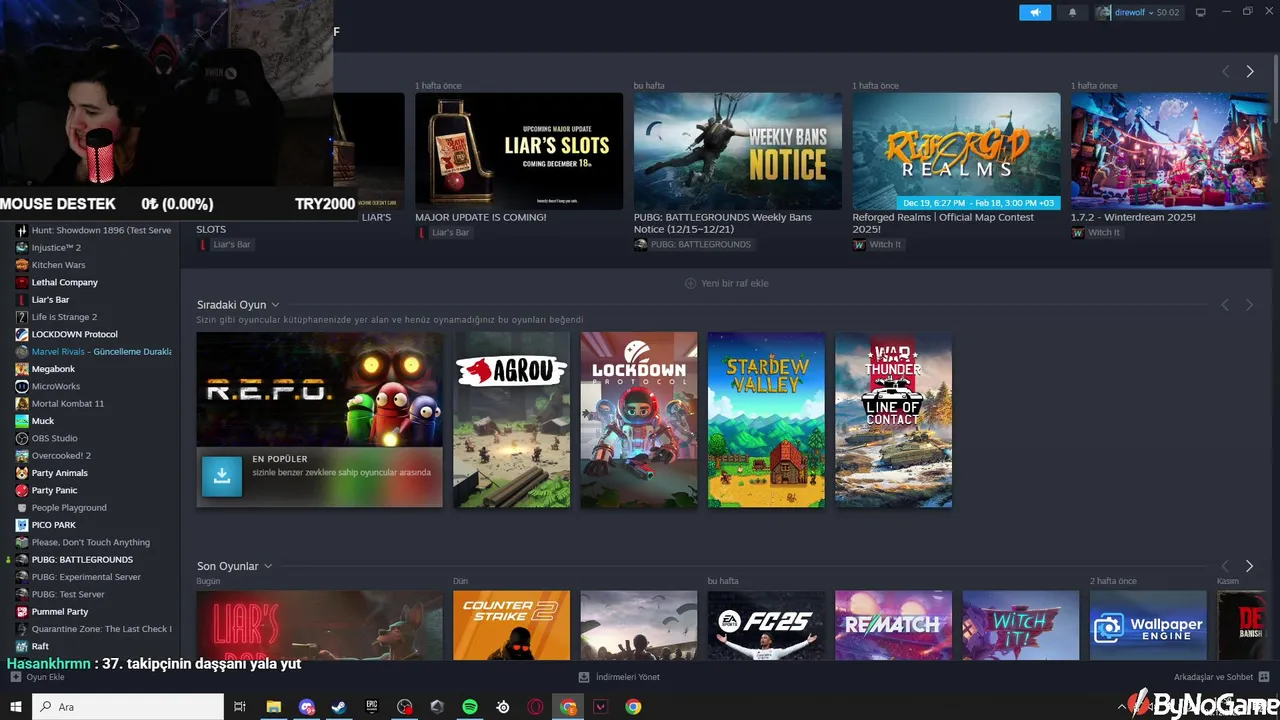Open Arkadaşlar ve Sohbet friends panel
The width and height of the screenshot is (1280, 720).
pyautogui.click(x=1221, y=677)
